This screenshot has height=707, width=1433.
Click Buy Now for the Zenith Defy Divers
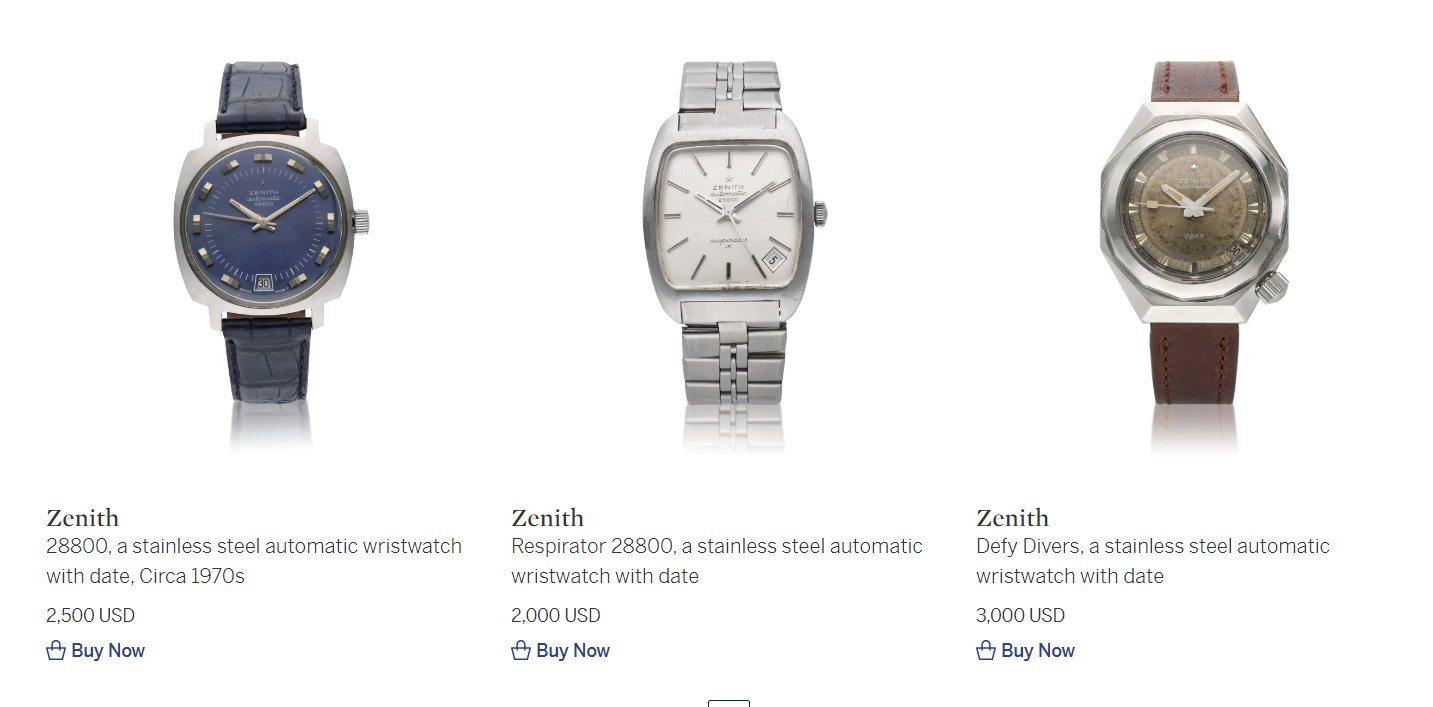(1038, 651)
